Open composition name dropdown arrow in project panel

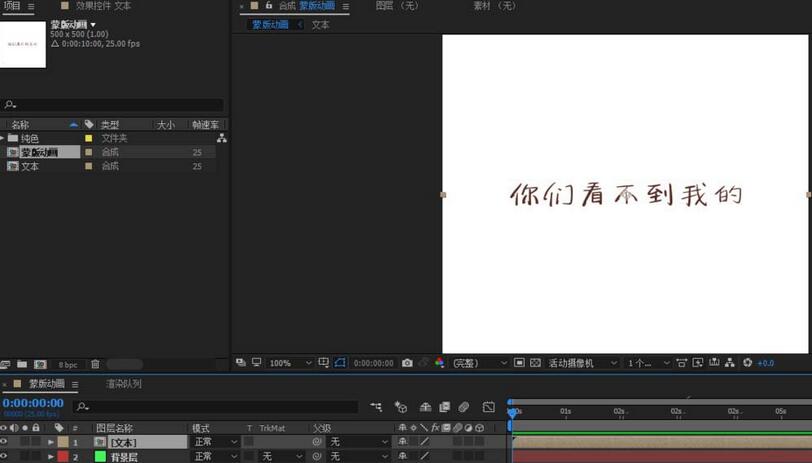(x=93, y=25)
